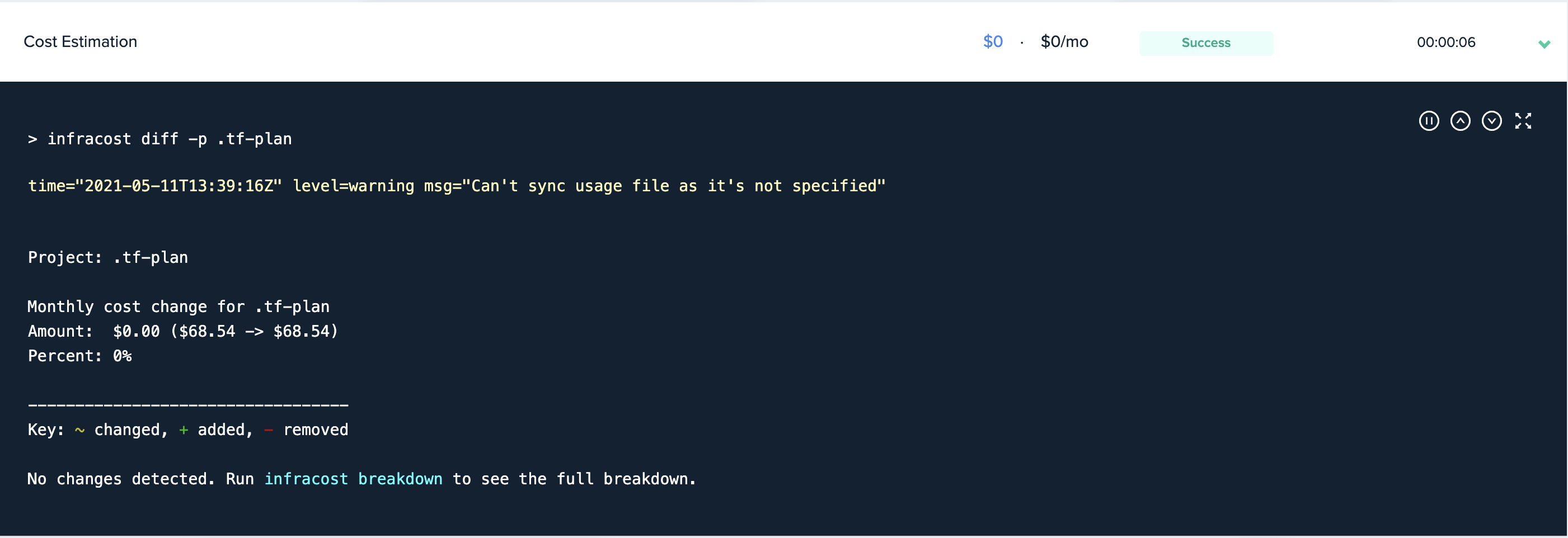Click the 00:00:06 duration label
The height and width of the screenshot is (538, 1568).
pyautogui.click(x=1445, y=42)
